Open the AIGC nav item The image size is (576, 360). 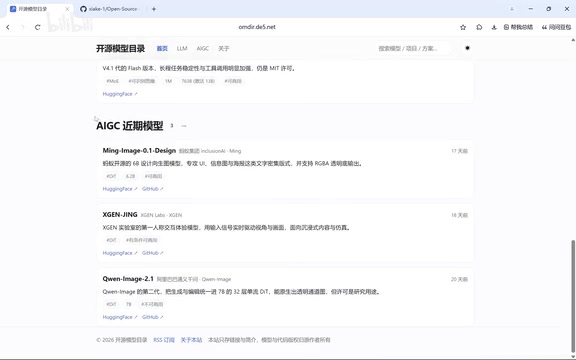pyautogui.click(x=202, y=48)
